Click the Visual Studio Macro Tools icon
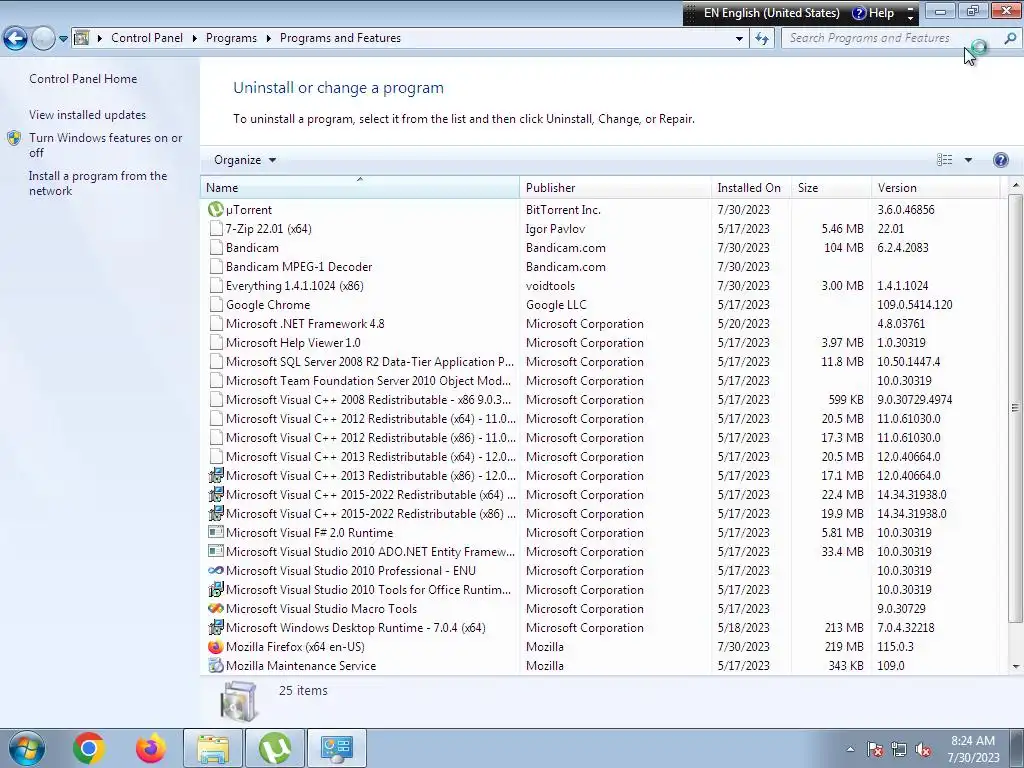Screen dimensions: 1024x768 click(216, 608)
